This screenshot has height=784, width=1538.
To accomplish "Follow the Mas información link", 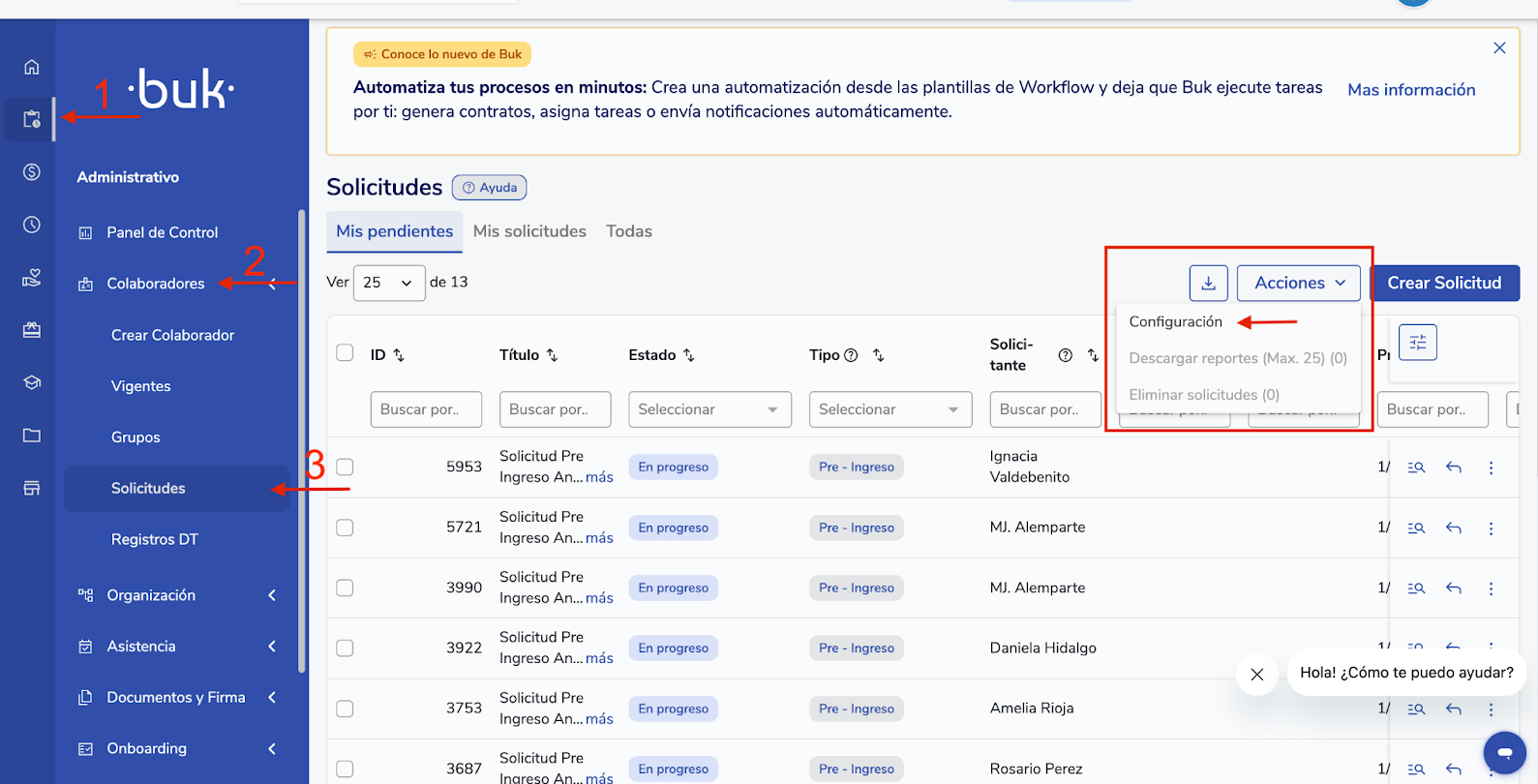I will coord(1412,90).
